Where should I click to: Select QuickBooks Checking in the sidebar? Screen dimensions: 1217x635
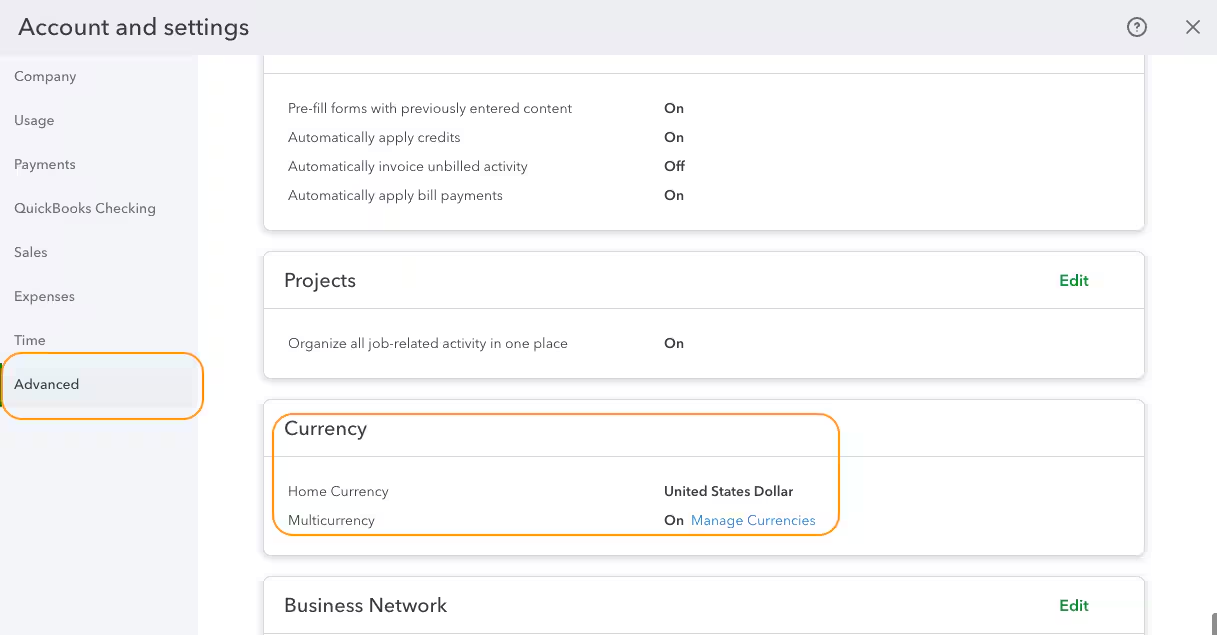(85, 209)
